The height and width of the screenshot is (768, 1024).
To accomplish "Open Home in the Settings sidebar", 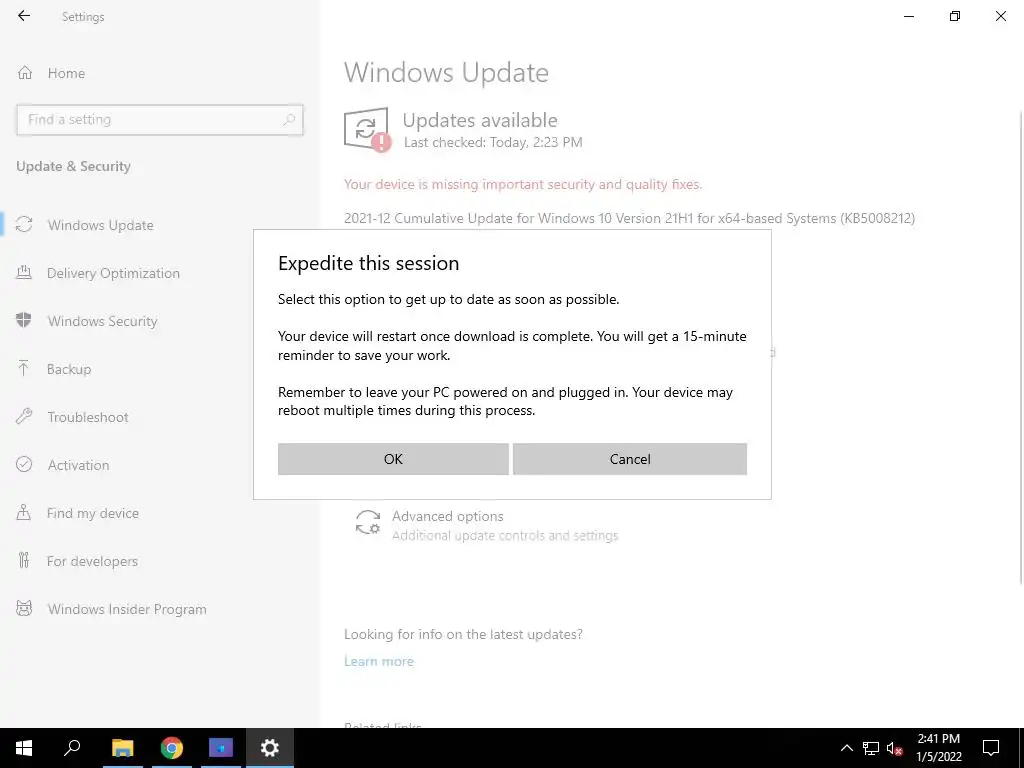I will pyautogui.click(x=66, y=73).
